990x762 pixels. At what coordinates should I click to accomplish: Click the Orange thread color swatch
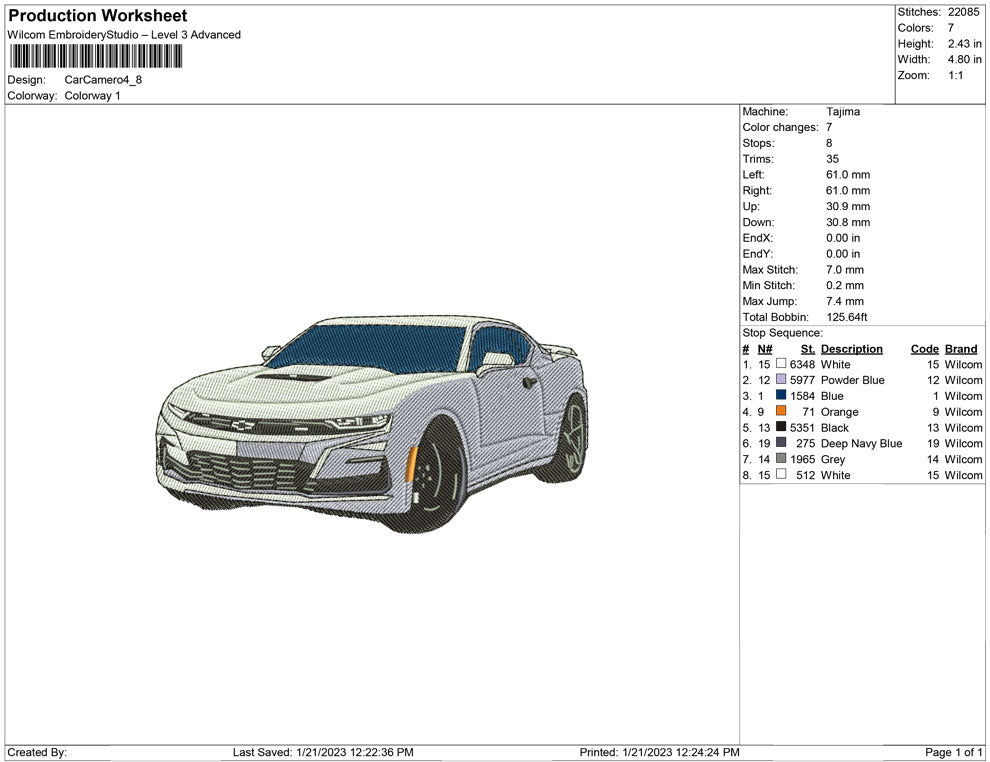click(x=781, y=411)
